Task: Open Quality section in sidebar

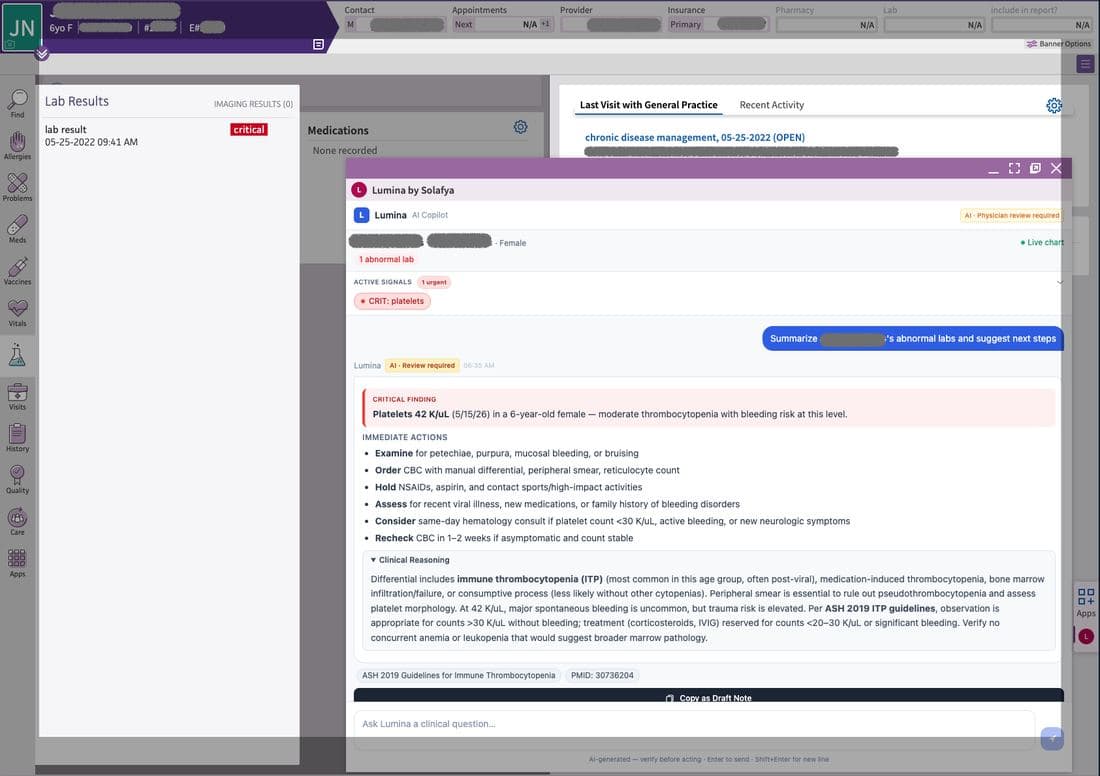Action: coord(17,480)
